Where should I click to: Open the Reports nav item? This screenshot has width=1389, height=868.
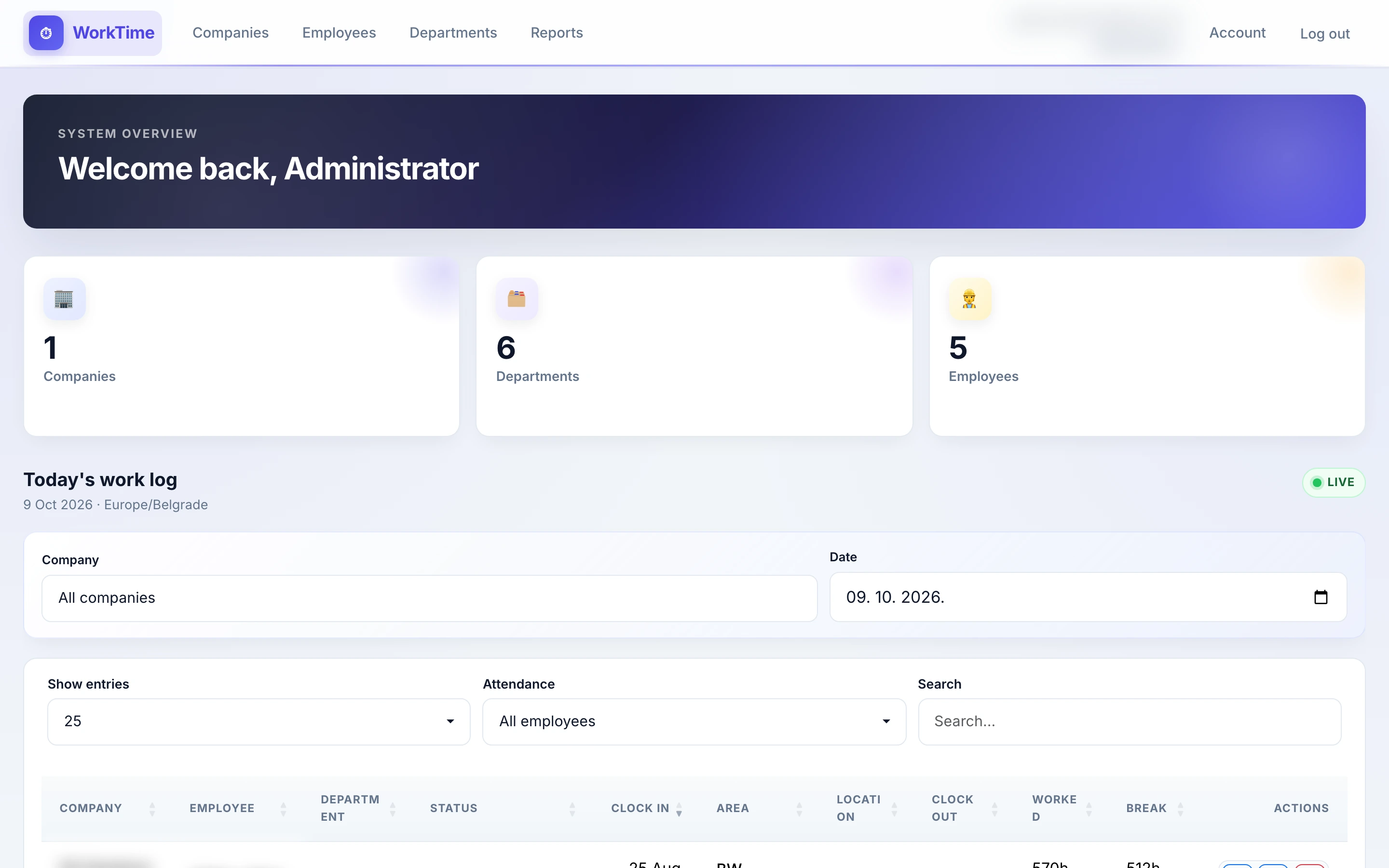click(556, 33)
